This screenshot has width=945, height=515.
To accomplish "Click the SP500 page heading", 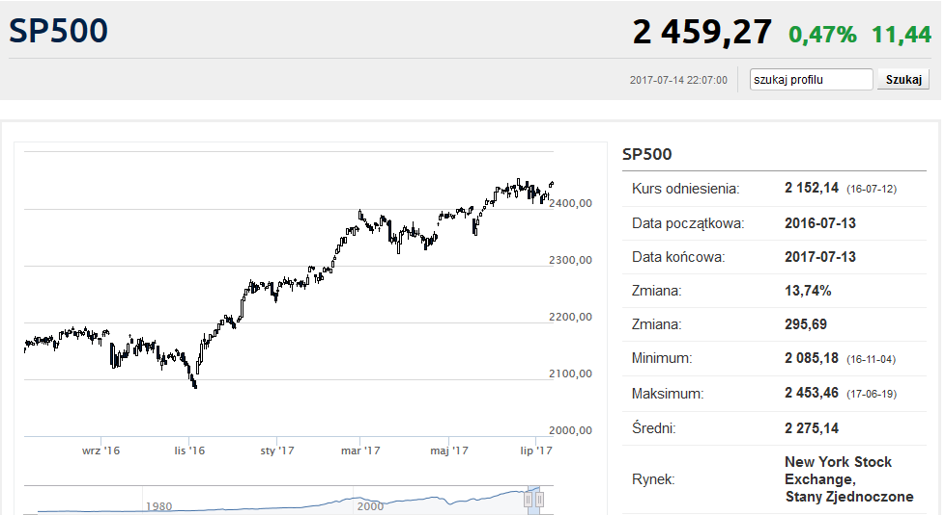I will pyautogui.click(x=58, y=31).
